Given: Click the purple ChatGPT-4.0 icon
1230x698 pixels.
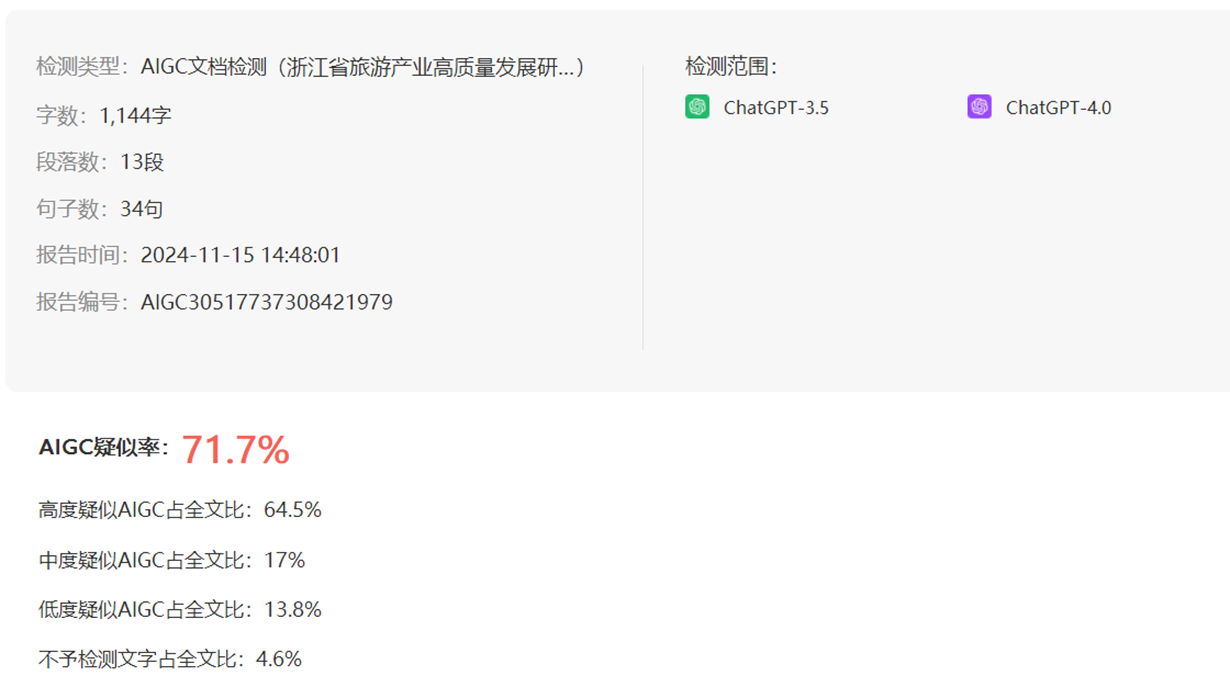Looking at the screenshot, I should point(979,107).
